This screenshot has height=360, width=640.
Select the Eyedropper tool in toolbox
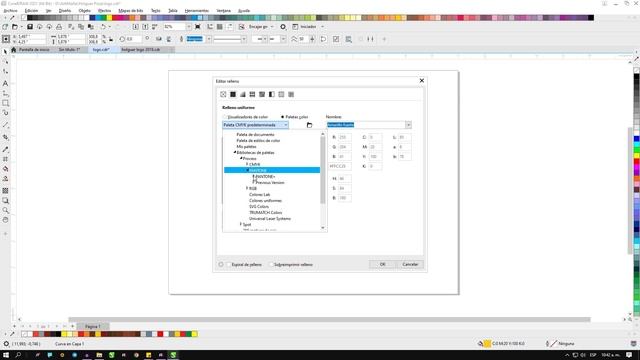5,149
